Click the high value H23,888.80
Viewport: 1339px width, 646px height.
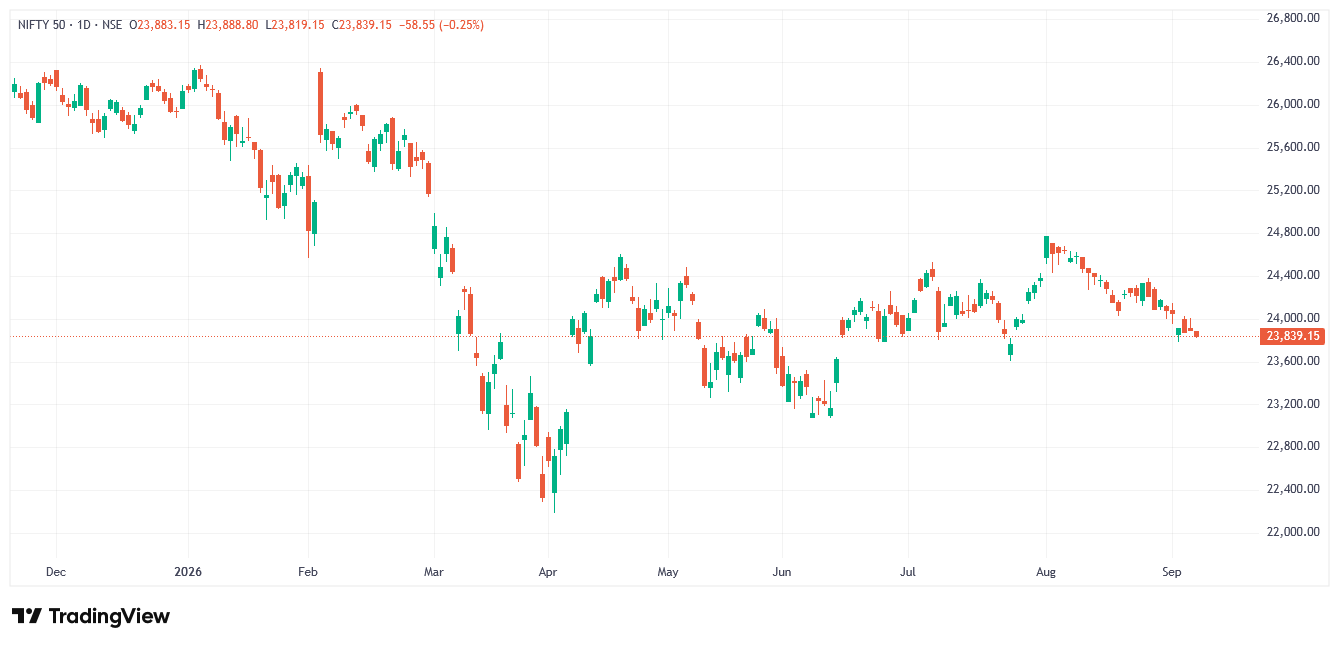(227, 24)
